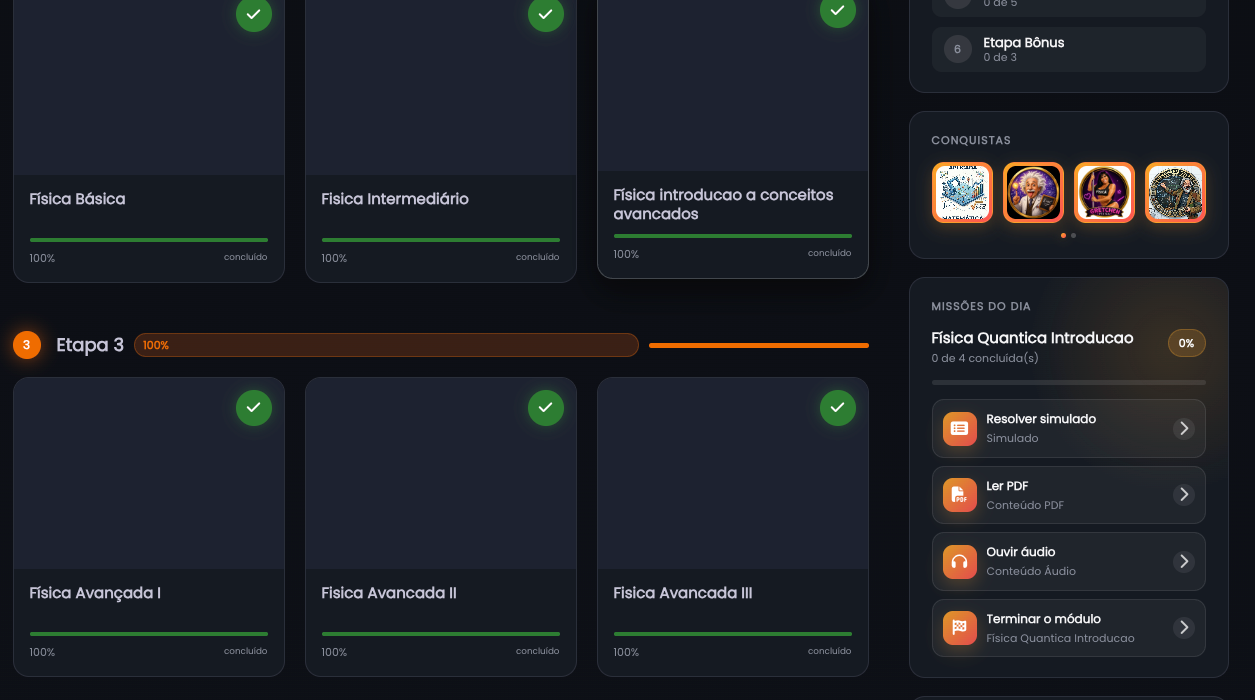
Task: Click the Fisica Avancada III green progress bar
Action: [733, 634]
